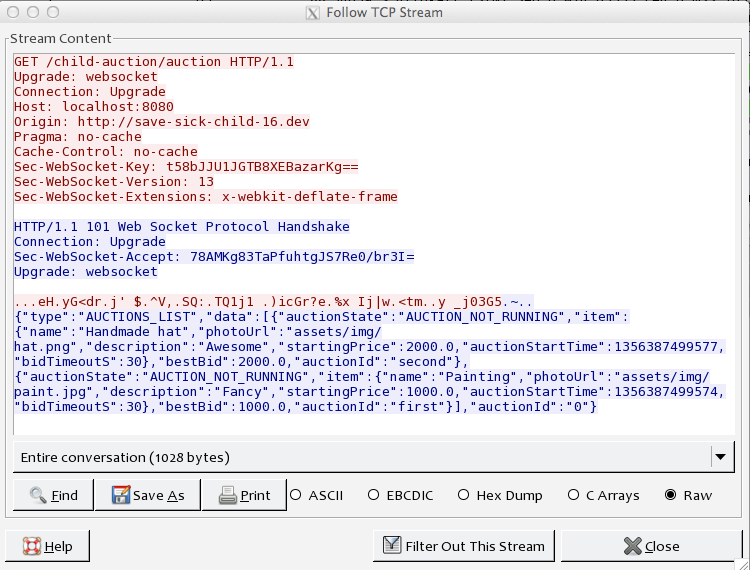
Task: Click the lifebuoy Help icon
Action: (x=31, y=546)
